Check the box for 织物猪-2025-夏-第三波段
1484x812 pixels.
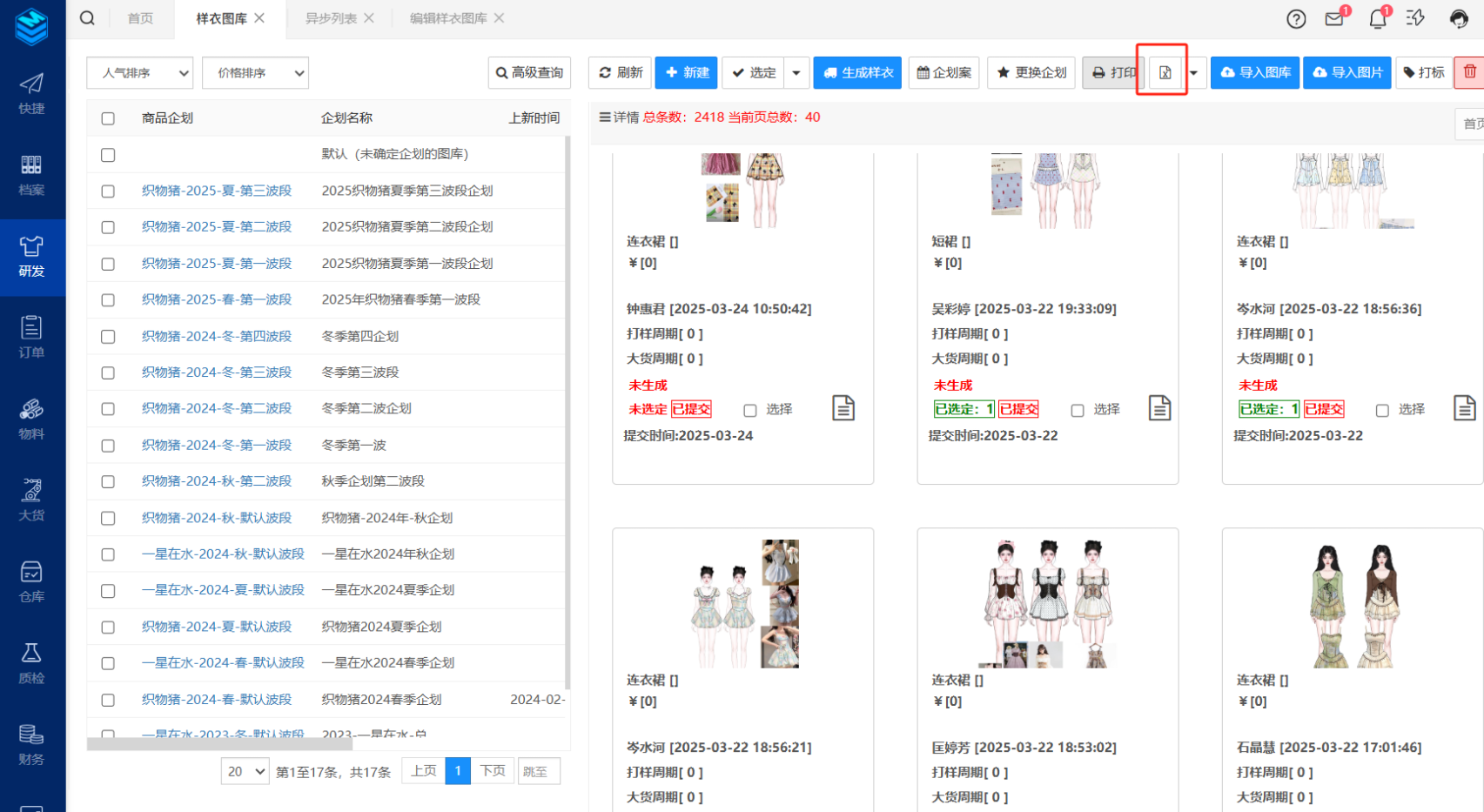(x=108, y=191)
